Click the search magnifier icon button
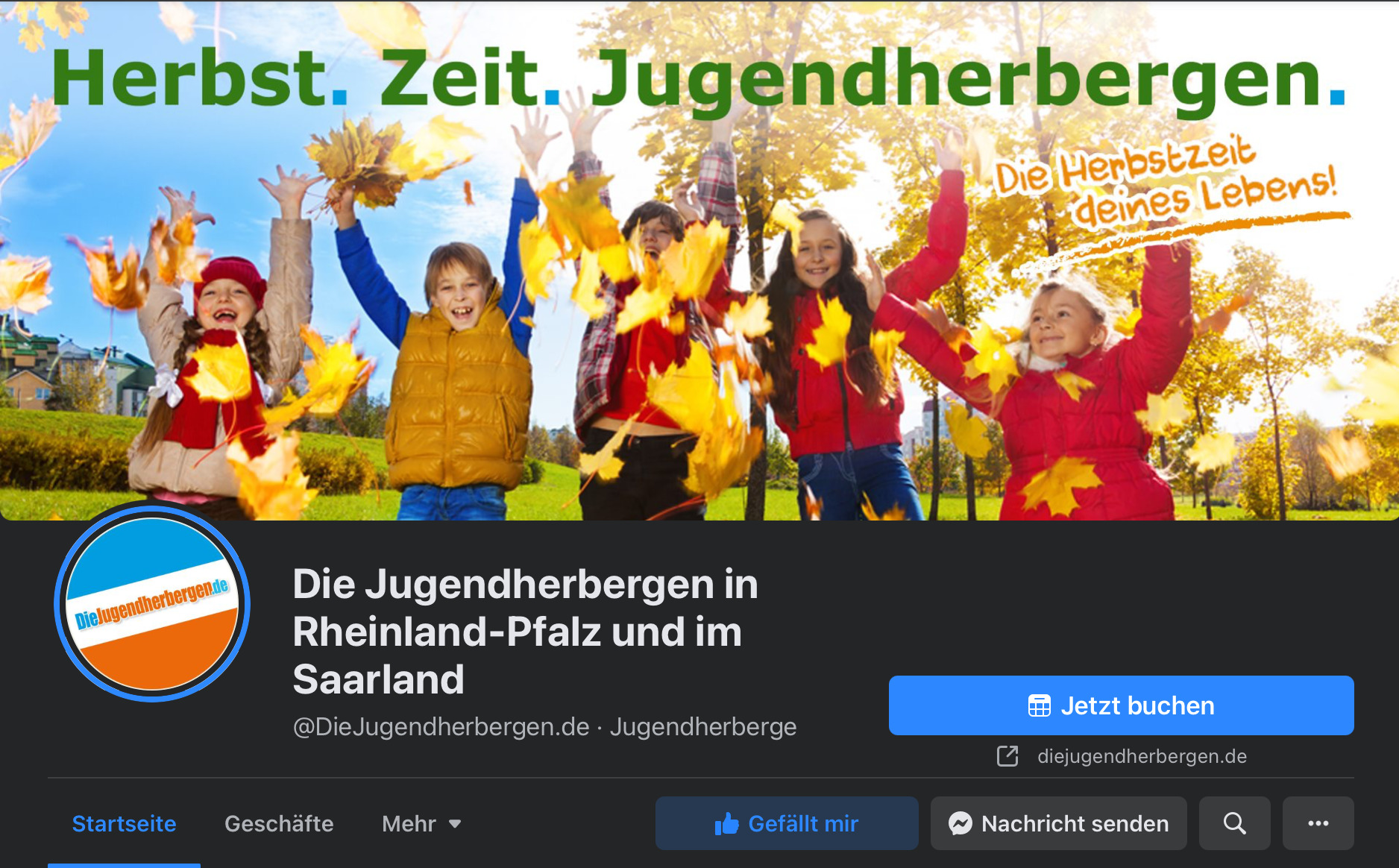 coord(1234,823)
